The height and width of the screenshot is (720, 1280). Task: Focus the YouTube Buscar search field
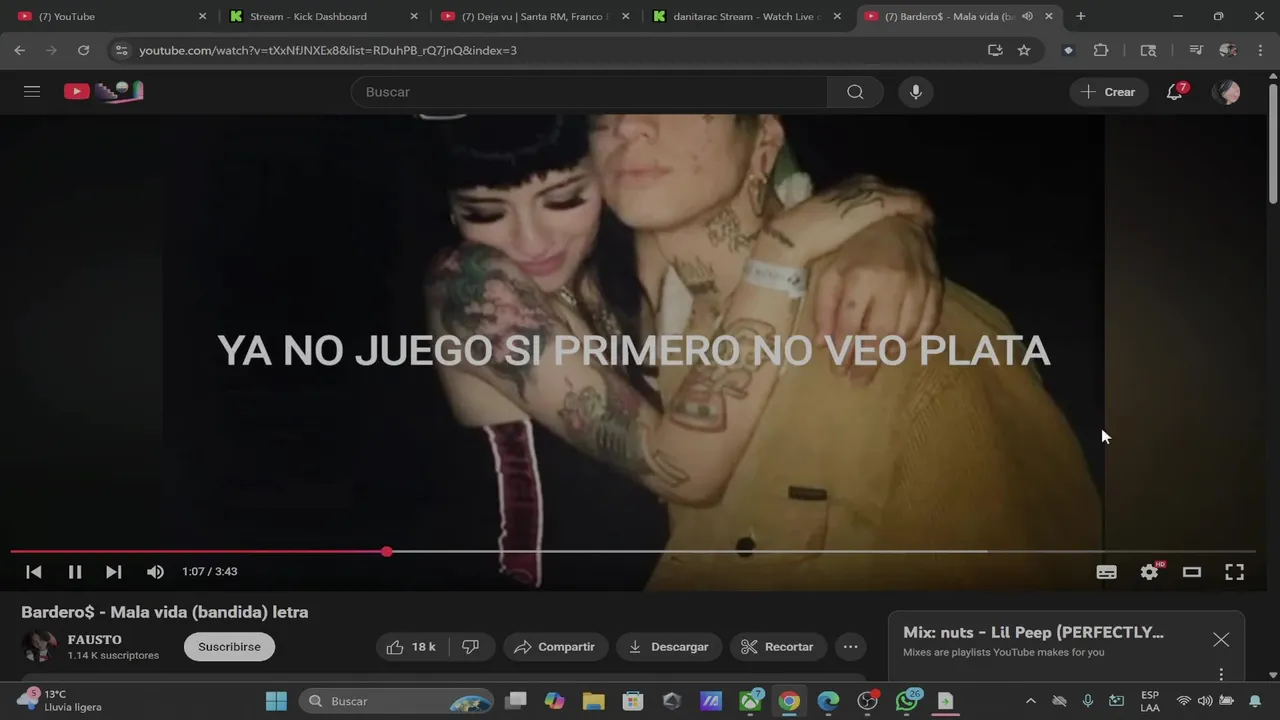(x=589, y=92)
